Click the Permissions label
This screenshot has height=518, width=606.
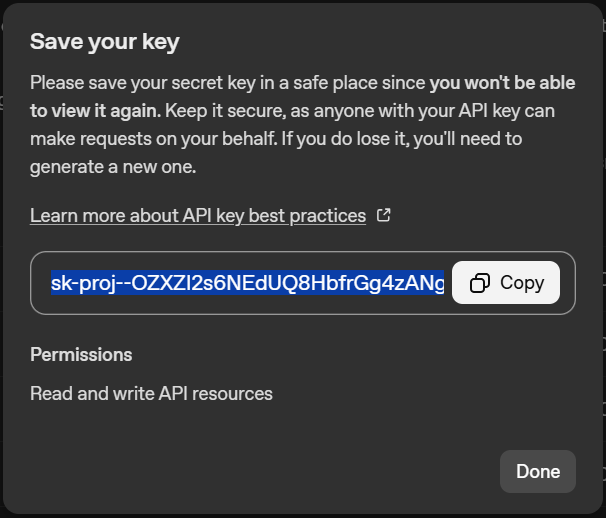tap(81, 354)
